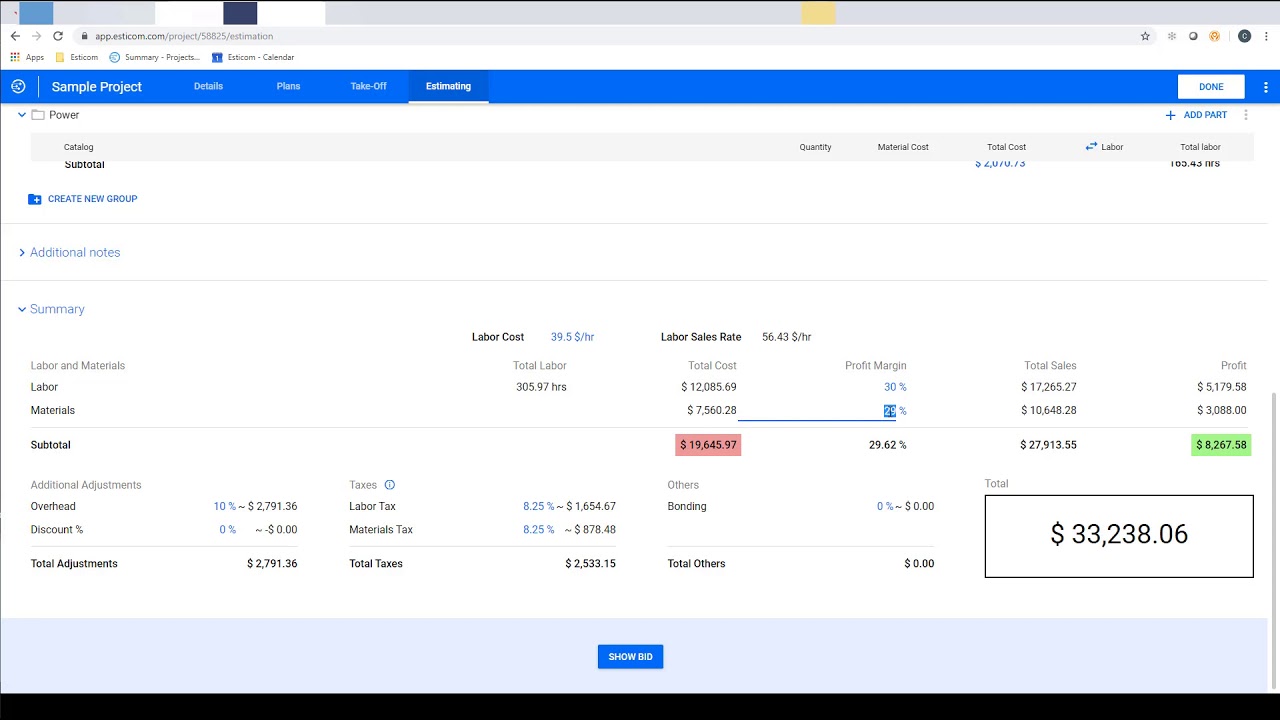Click the red subtotal cost $ 19,645.97
Viewport: 1280px width, 720px height.
[x=708, y=445]
